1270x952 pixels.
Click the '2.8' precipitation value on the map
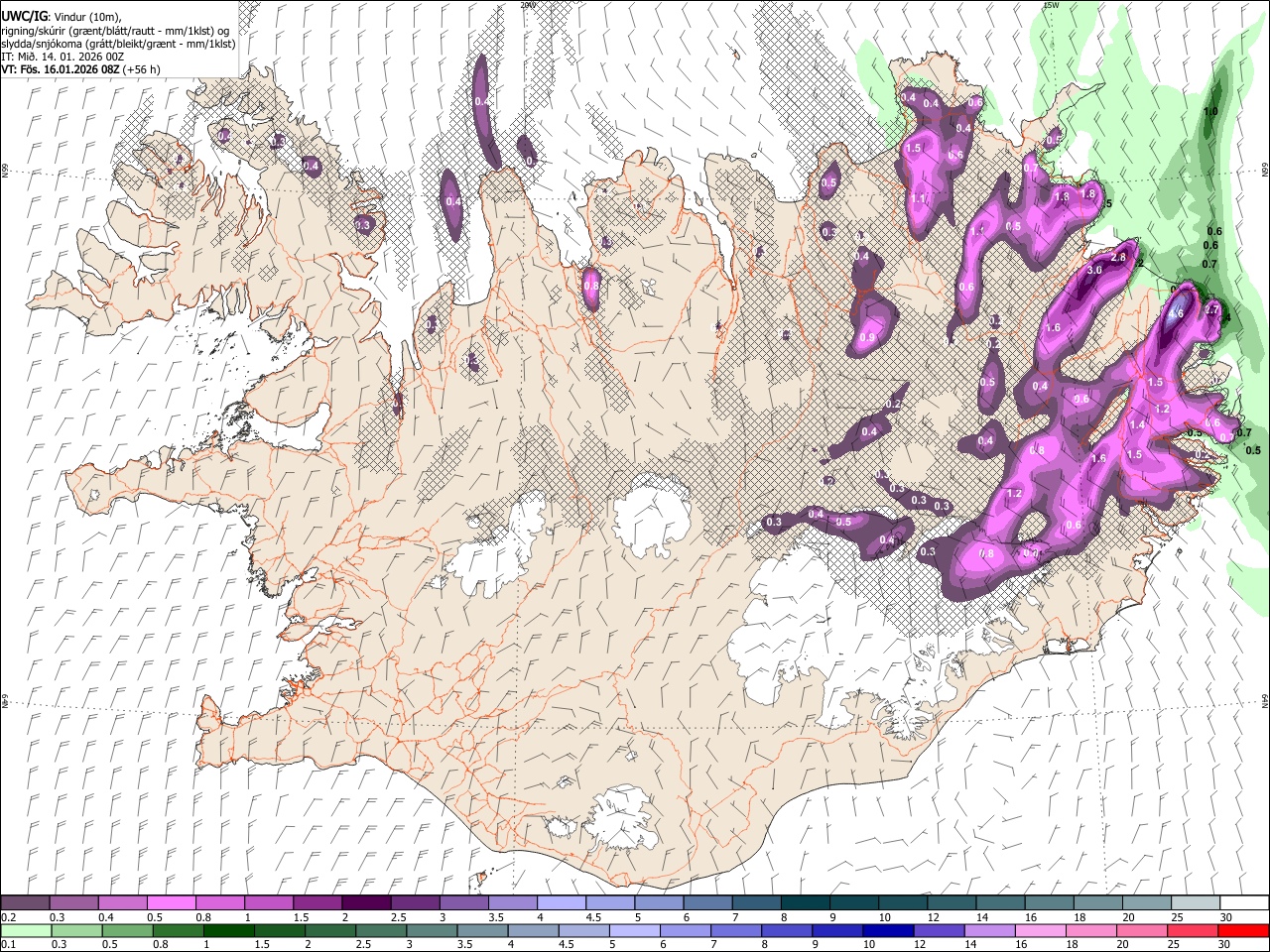pos(1119,258)
